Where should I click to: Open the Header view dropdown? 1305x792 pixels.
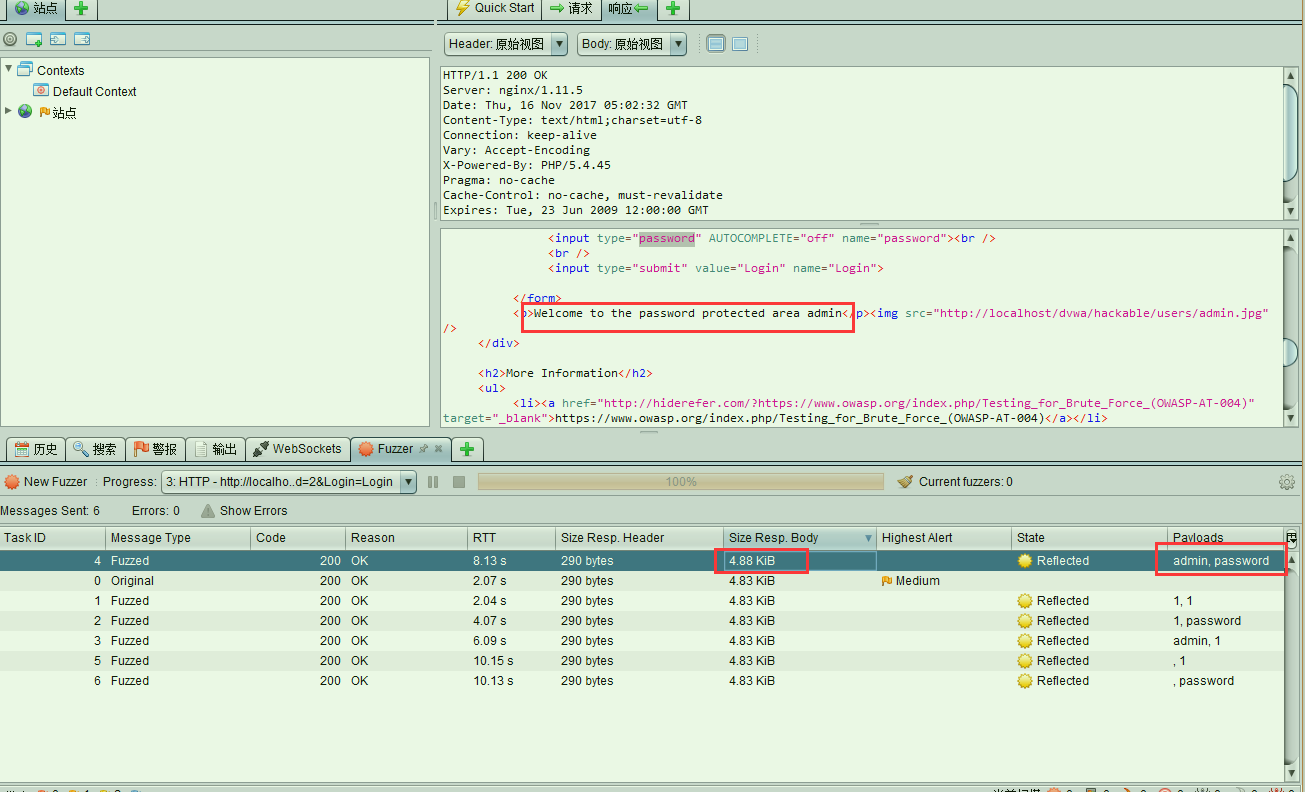pyautogui.click(x=558, y=44)
